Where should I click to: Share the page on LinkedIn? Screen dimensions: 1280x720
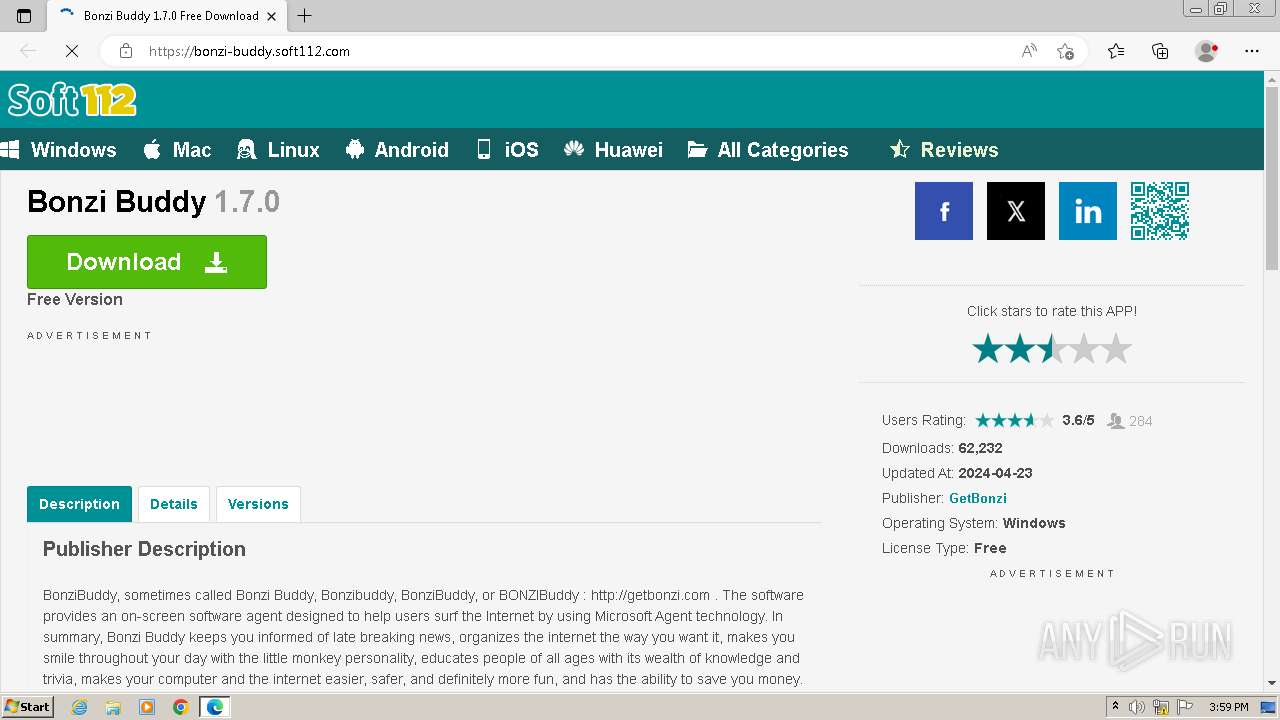[1087, 211]
